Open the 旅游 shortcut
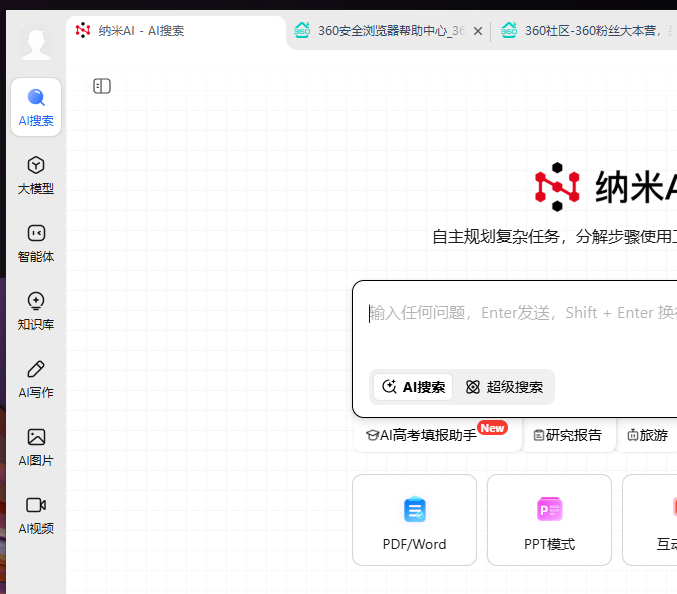 coord(647,435)
